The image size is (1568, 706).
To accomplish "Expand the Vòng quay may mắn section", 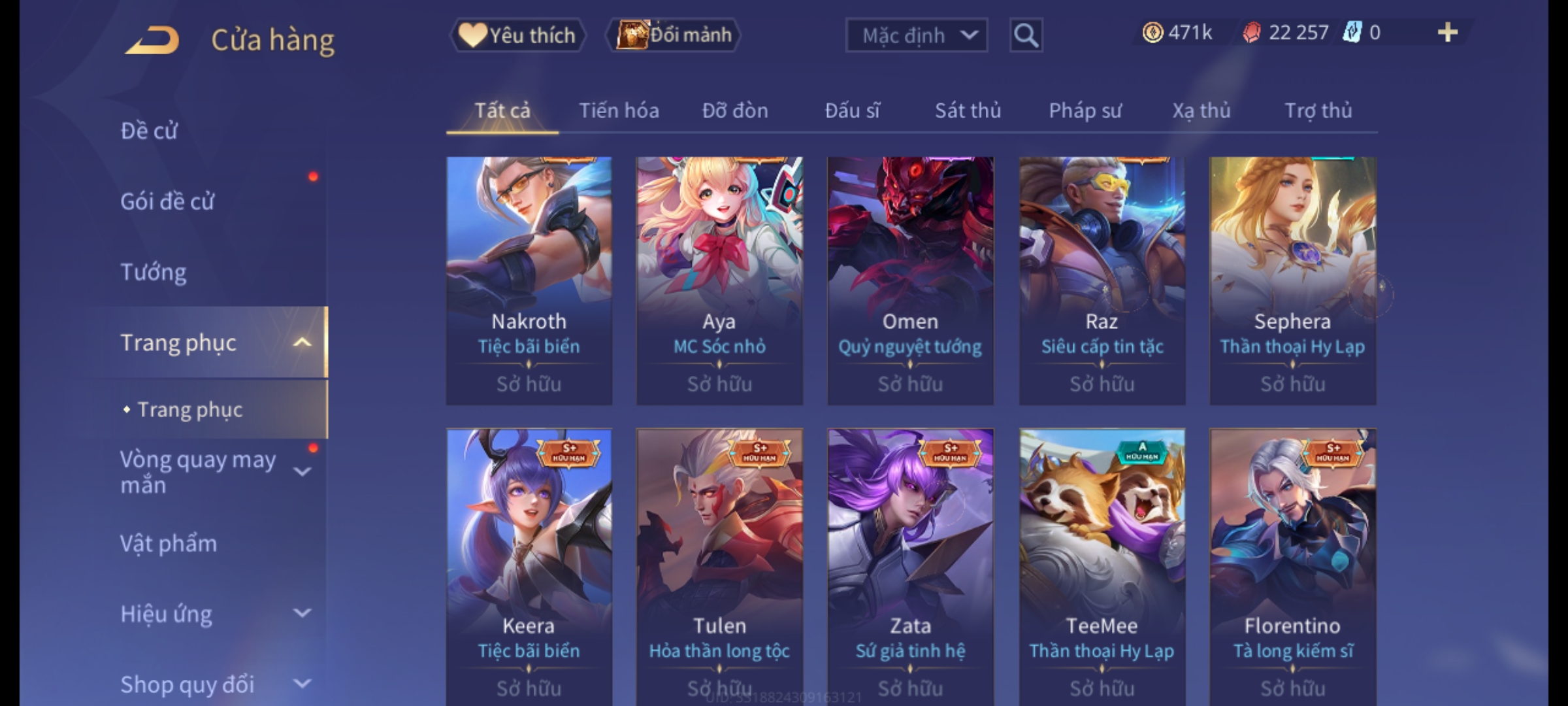I will pos(302,471).
